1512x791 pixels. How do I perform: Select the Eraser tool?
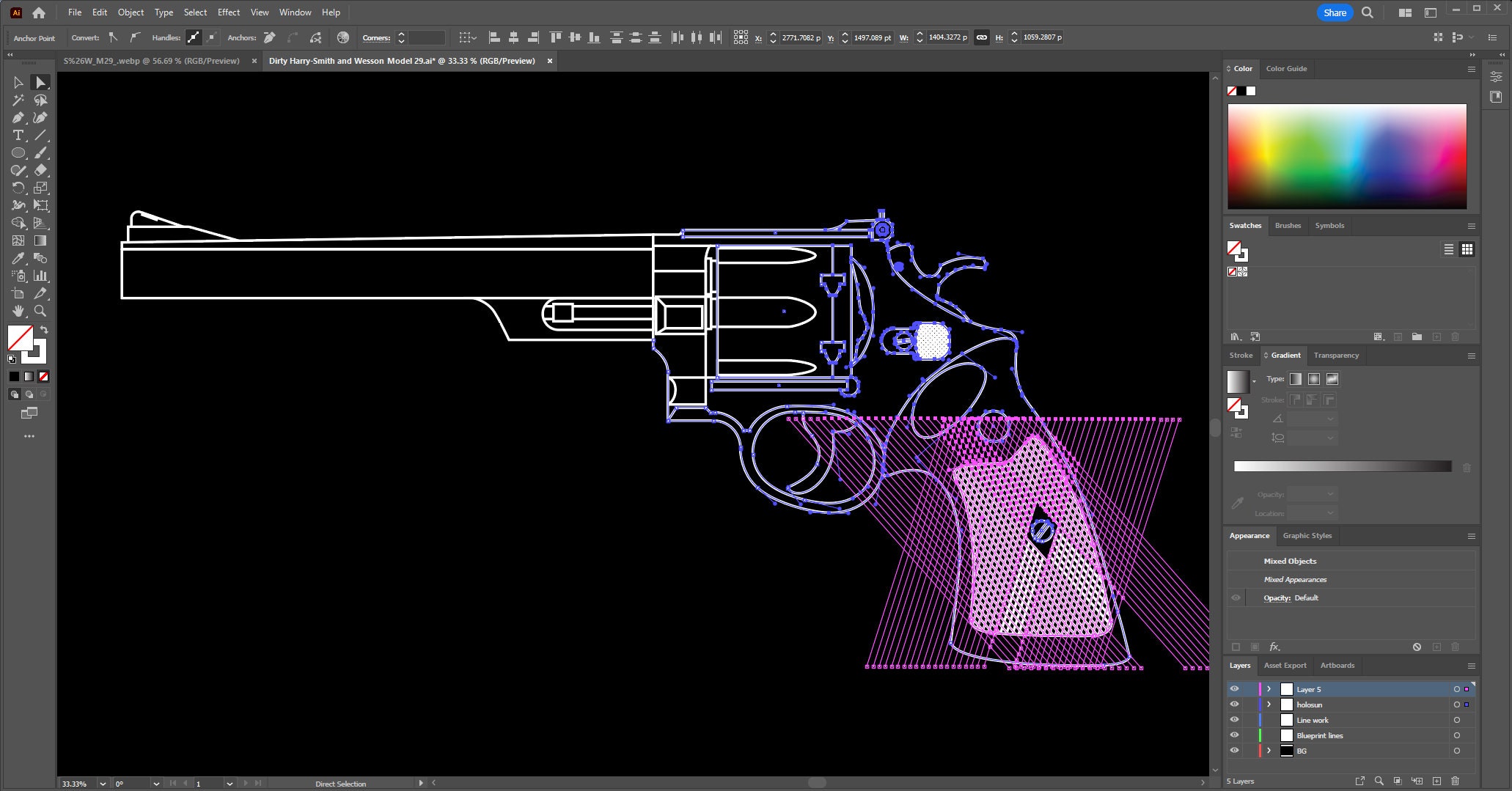[x=40, y=171]
